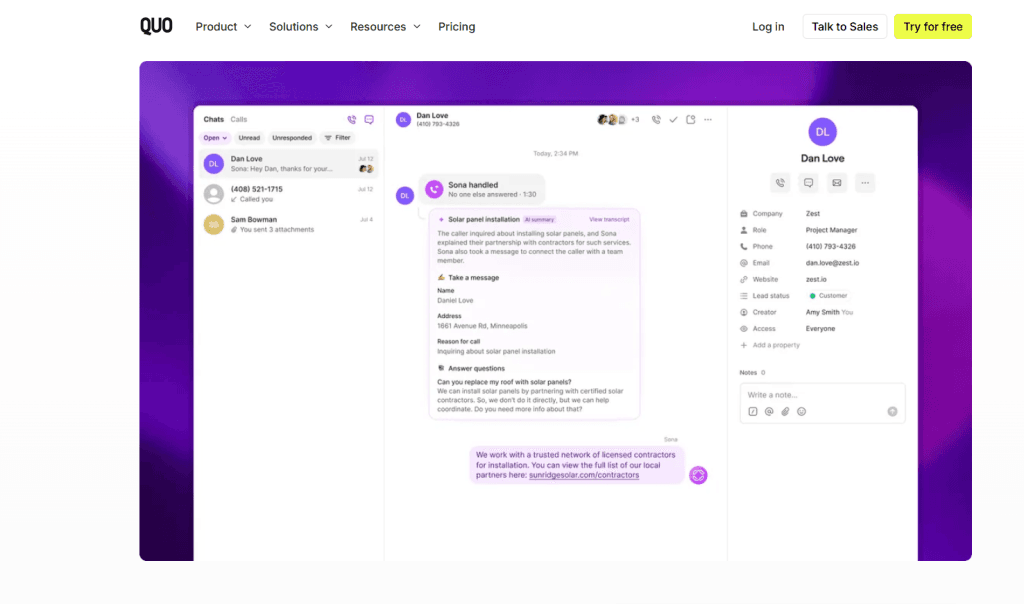Image resolution: width=1024 pixels, height=604 pixels.
Task: Toggle the Unread filter chip
Action: (249, 138)
